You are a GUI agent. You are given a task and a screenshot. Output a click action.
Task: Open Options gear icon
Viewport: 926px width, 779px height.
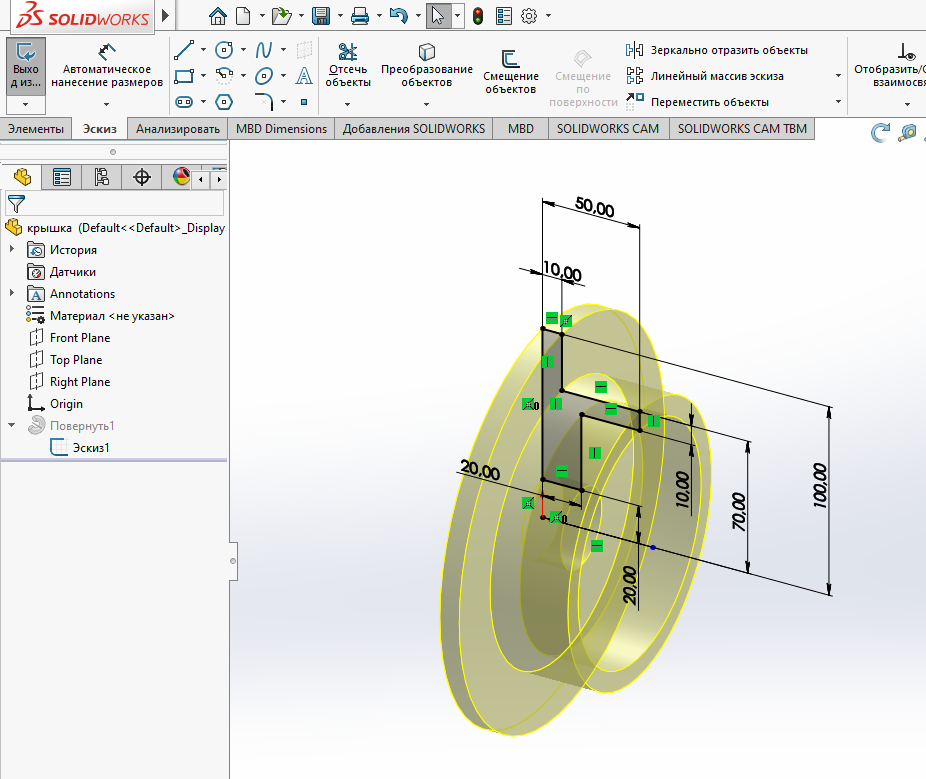[529, 16]
